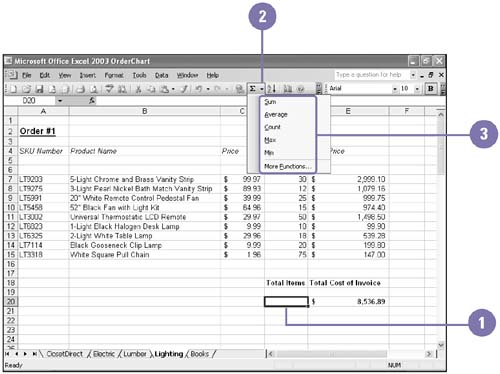Print the worksheet with Print icon
This screenshot has width=500, height=374.
(81, 89)
